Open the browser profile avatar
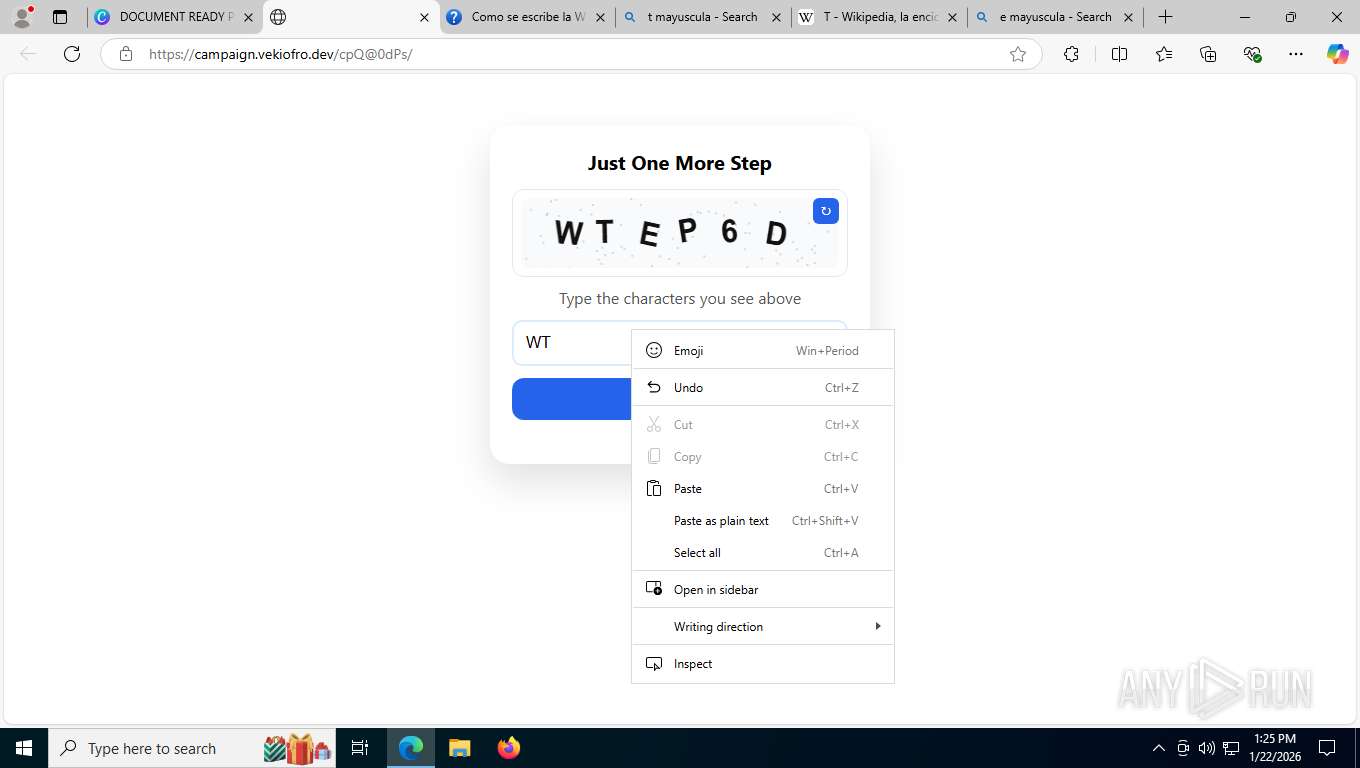 pyautogui.click(x=22, y=17)
